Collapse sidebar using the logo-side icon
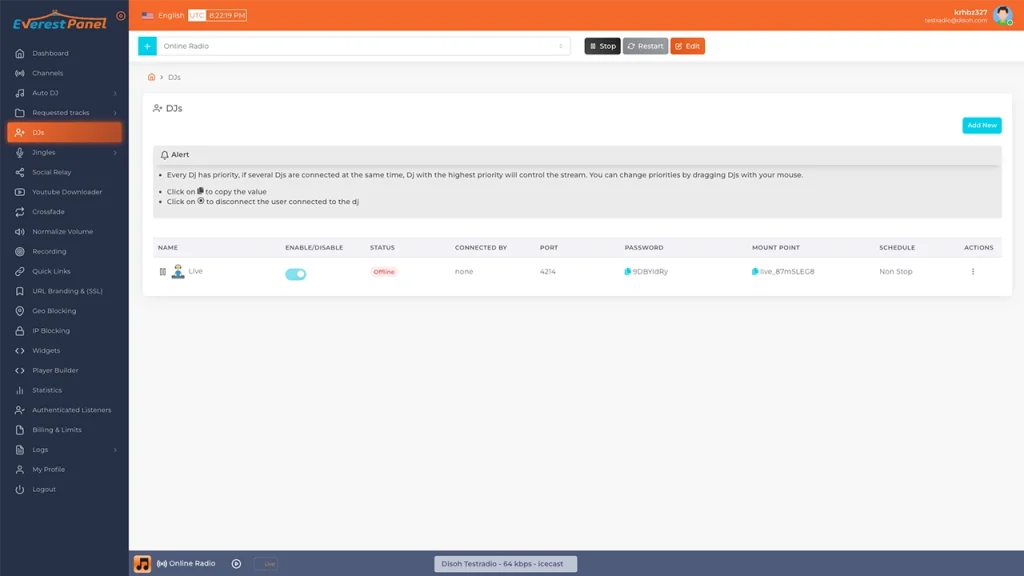This screenshot has width=1024, height=576. (121, 16)
